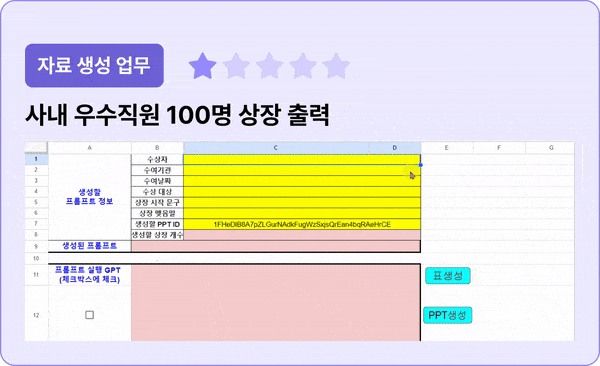This screenshot has width=600, height=366.
Task: Click the yellow input cell next to 수상 대상
Action: [302, 192]
